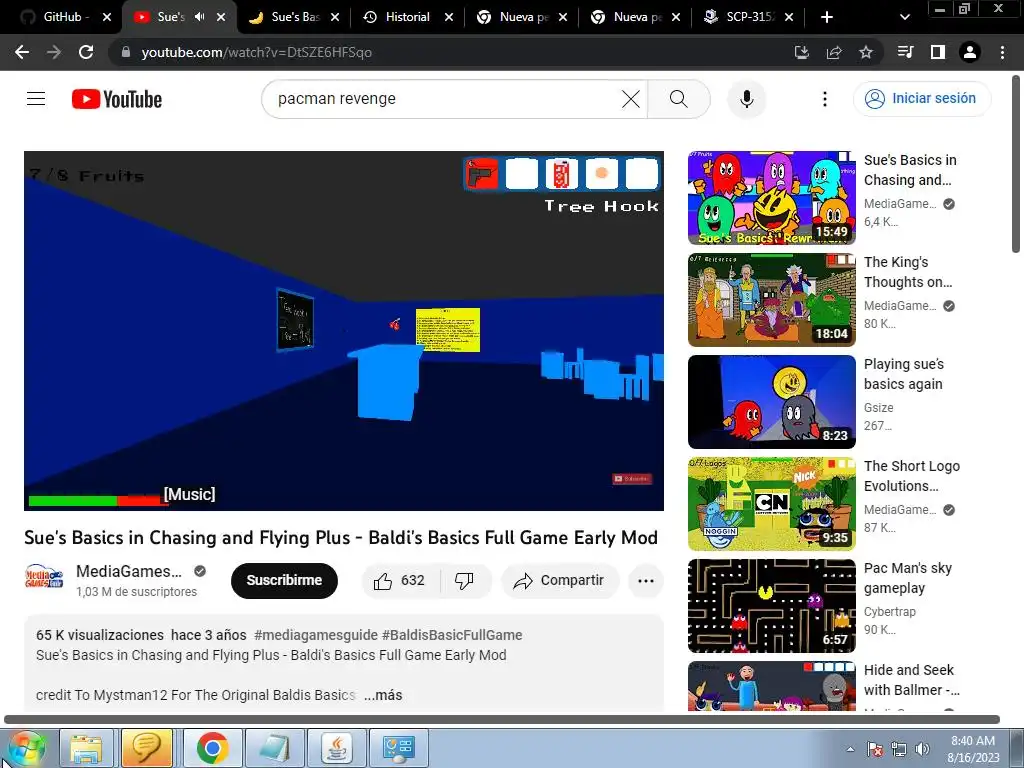The height and width of the screenshot is (768, 1024).
Task: Open more actions ellipsis below video
Action: pyautogui.click(x=646, y=581)
